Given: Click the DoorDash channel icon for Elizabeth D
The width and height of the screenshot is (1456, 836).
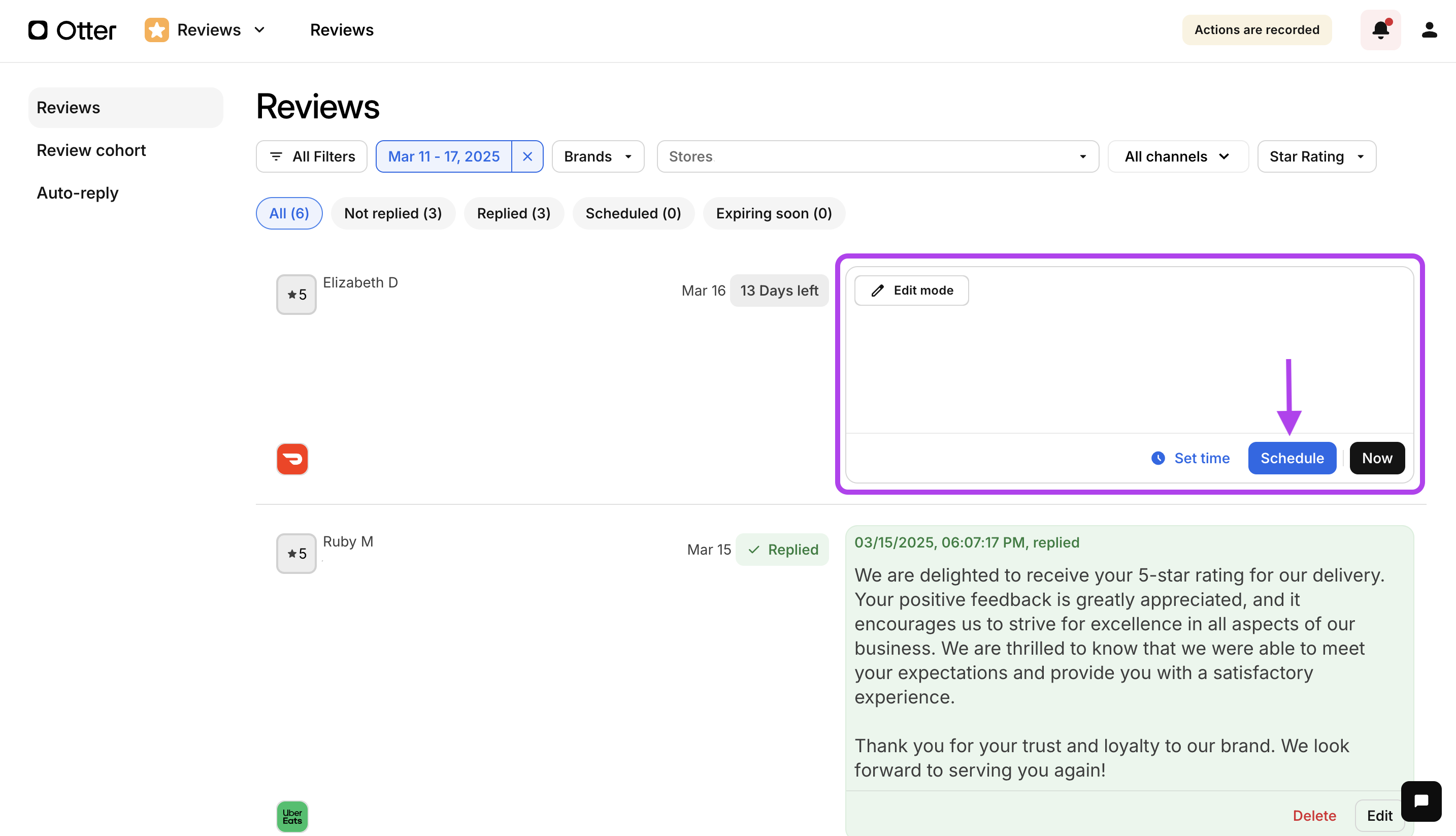Looking at the screenshot, I should pos(292,459).
